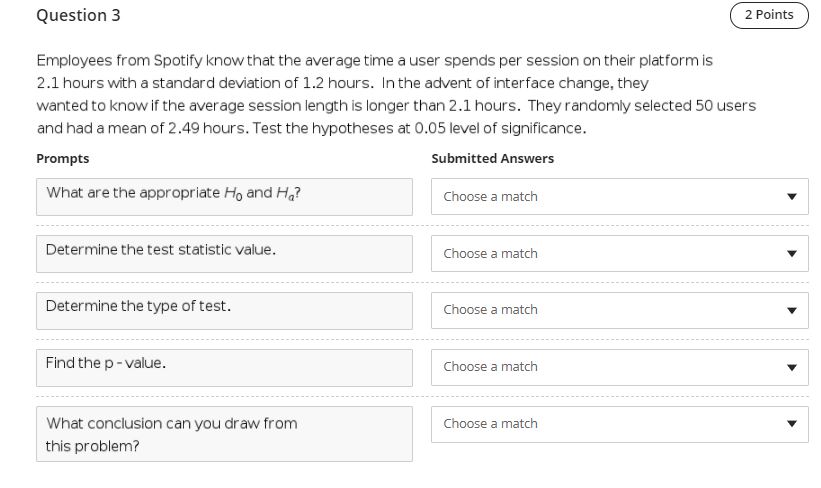Screen dimensions: 821x488
Task: Click the 'Determine the type of test.' prompt
Action: click(224, 310)
